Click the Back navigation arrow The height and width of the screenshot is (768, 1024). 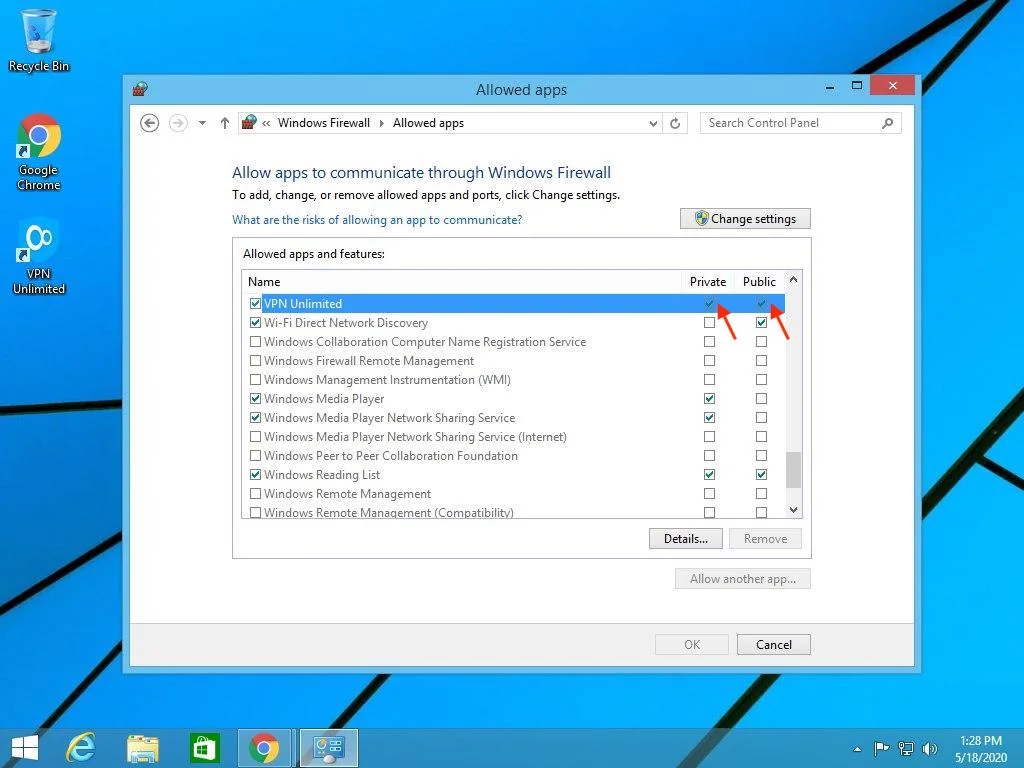(x=150, y=123)
